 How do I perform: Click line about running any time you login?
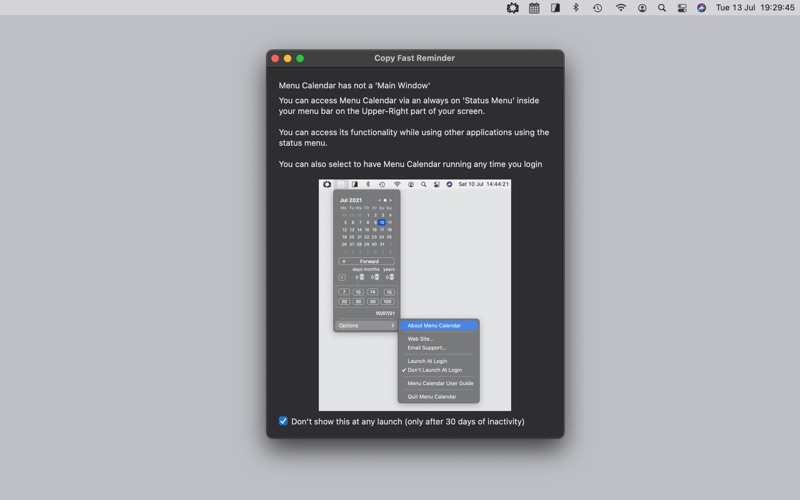[x=410, y=164]
